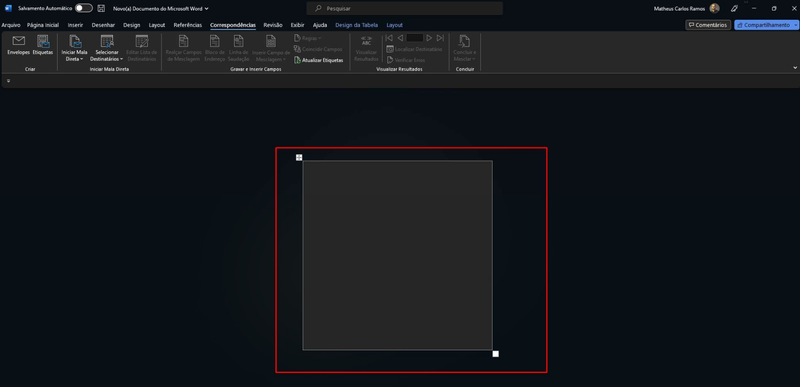Open the user profile picture
800x387 pixels.
pyautogui.click(x=714, y=8)
